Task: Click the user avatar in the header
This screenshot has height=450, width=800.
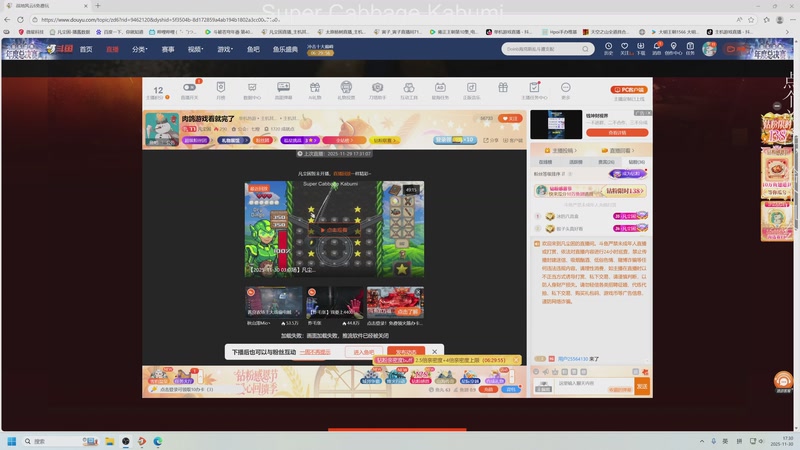Action: [x=709, y=49]
